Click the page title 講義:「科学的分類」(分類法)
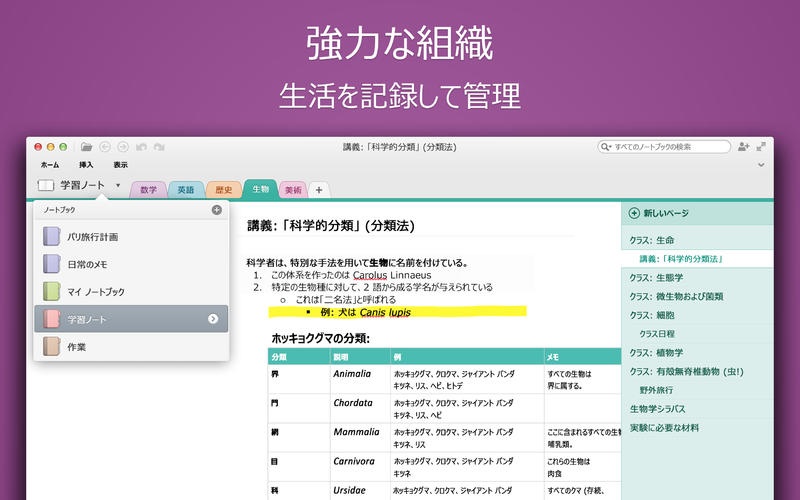This screenshot has width=800, height=500. pos(331,226)
